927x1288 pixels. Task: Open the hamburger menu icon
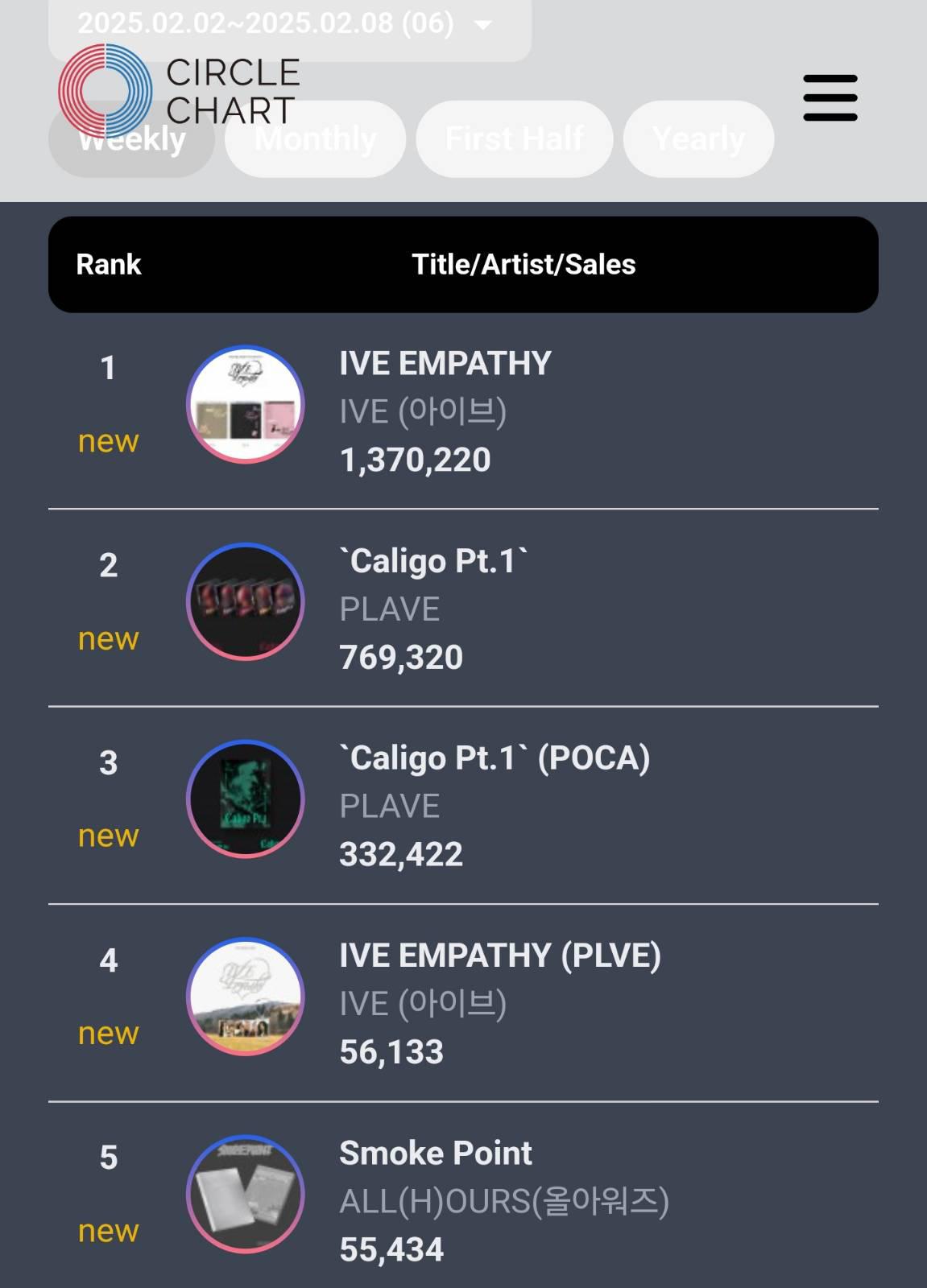[x=830, y=98]
